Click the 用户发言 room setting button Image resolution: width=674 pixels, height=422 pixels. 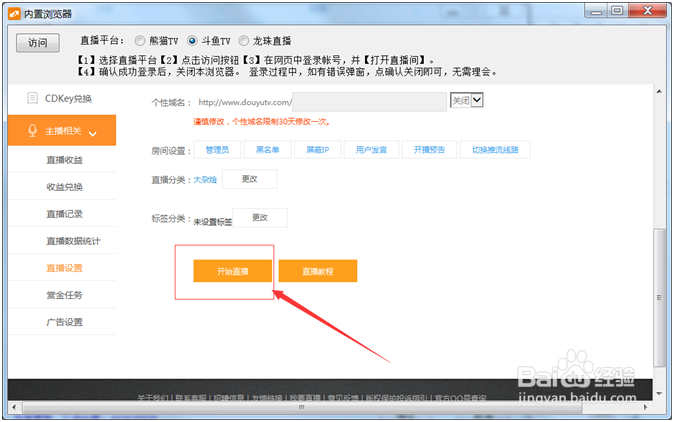coord(371,150)
